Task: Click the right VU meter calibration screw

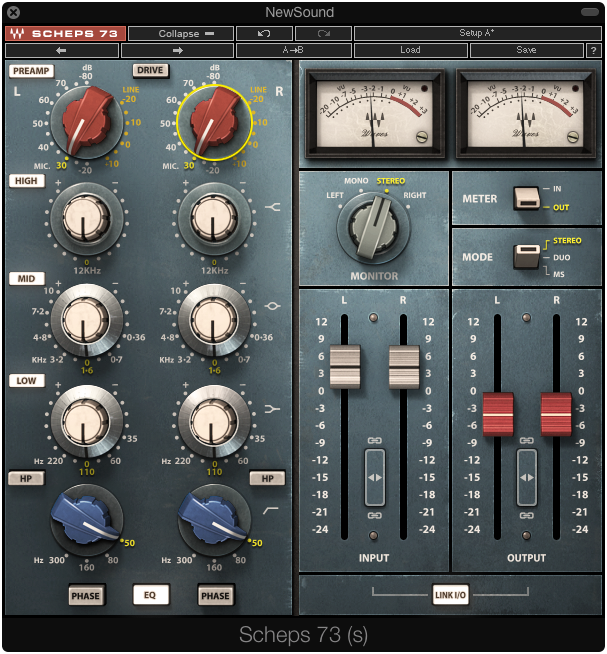Action: (573, 136)
